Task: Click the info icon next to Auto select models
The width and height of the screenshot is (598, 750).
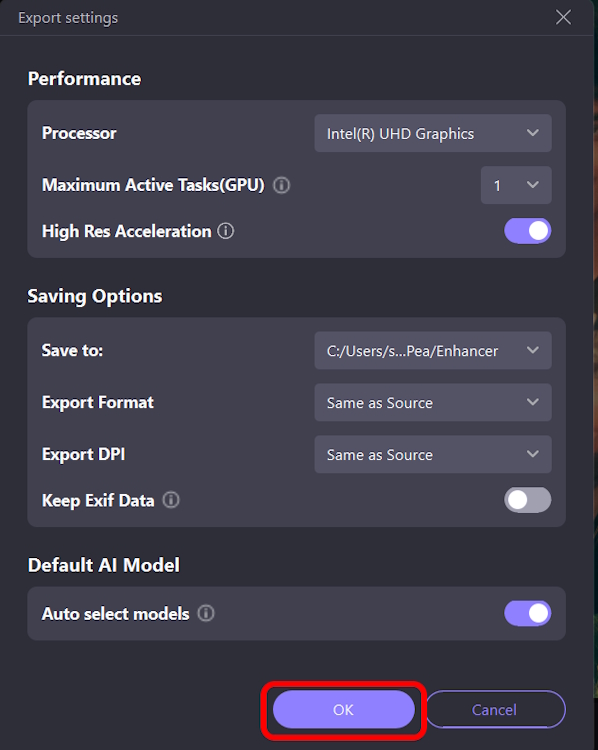Action: coord(206,613)
